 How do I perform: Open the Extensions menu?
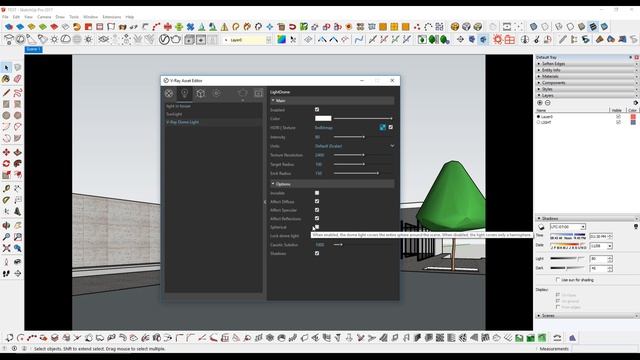[111, 17]
